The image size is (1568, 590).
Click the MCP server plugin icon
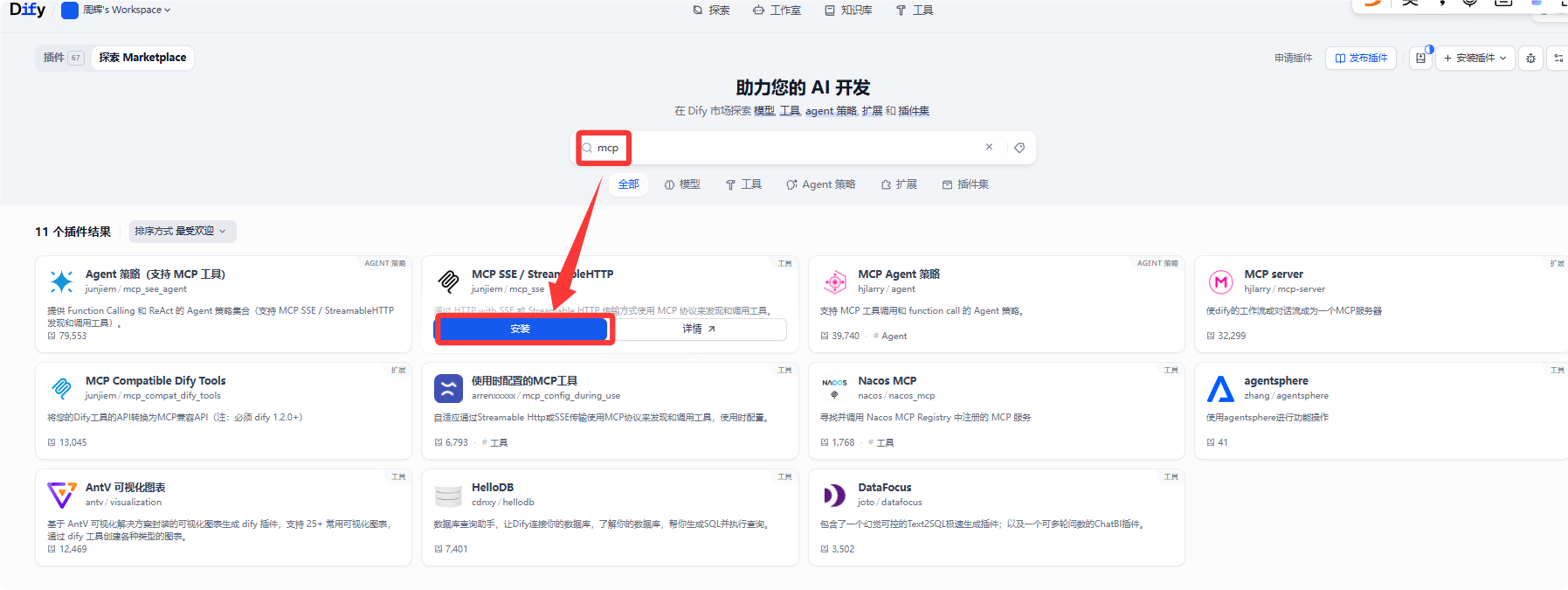1221,281
